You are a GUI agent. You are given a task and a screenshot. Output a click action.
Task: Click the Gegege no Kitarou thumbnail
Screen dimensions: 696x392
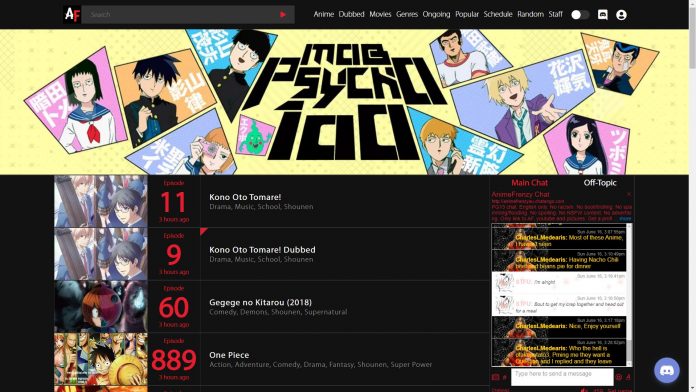tap(101, 306)
